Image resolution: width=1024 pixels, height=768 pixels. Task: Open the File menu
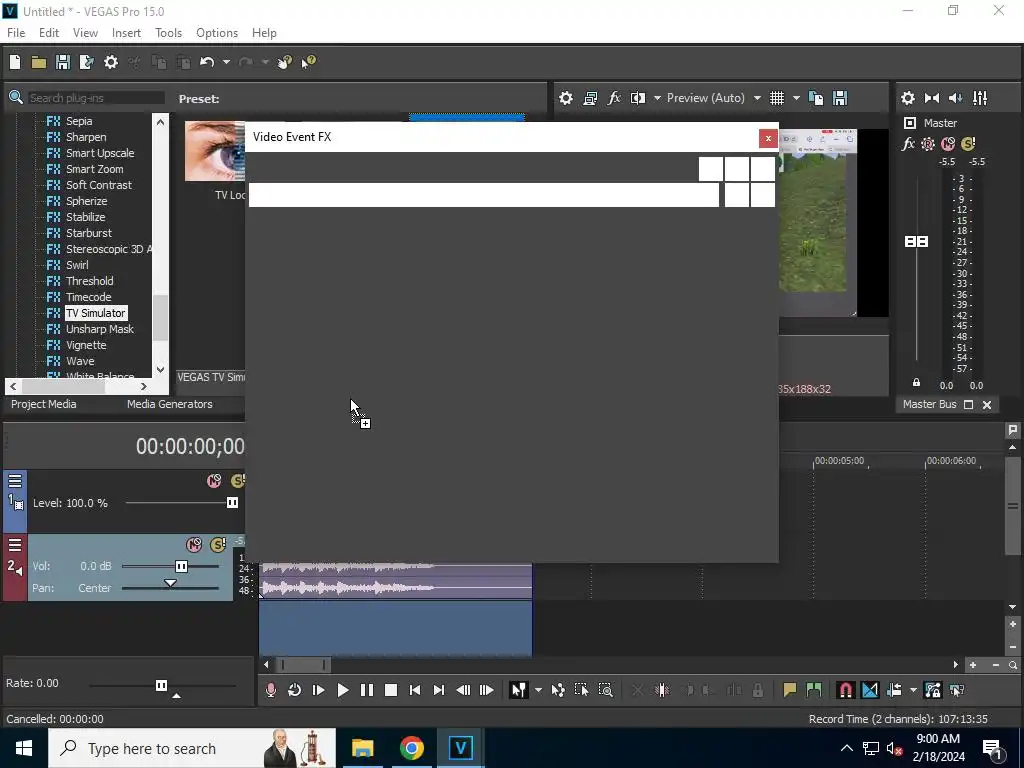pyautogui.click(x=16, y=33)
